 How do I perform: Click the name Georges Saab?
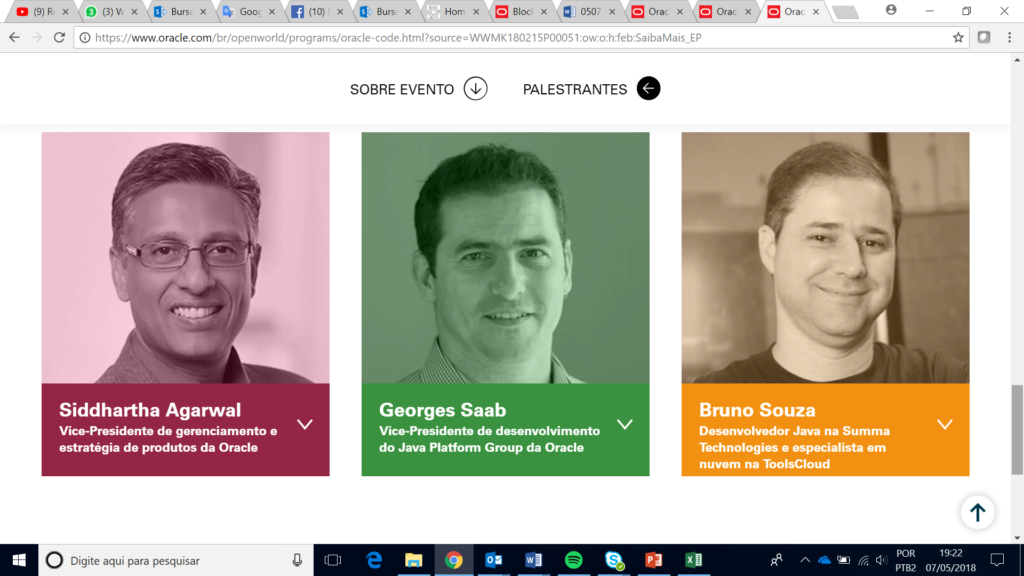coord(443,410)
